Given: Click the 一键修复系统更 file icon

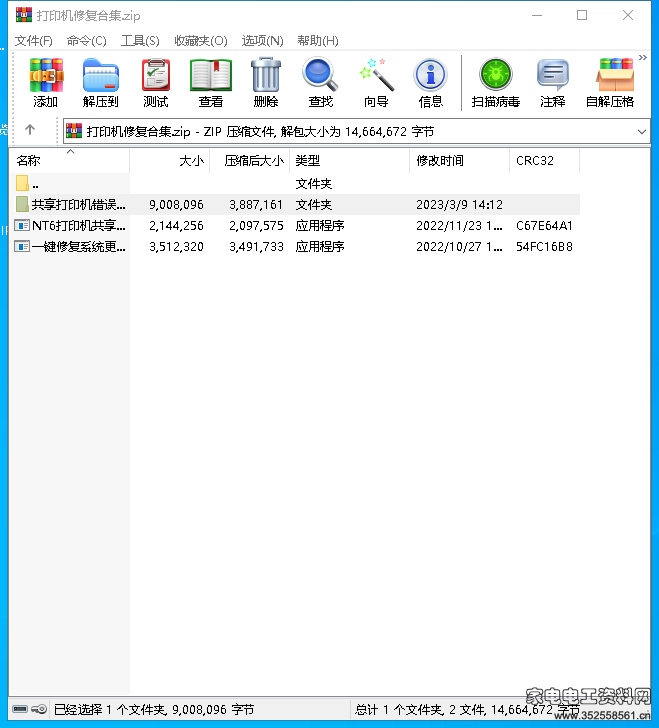Looking at the screenshot, I should pos(22,247).
